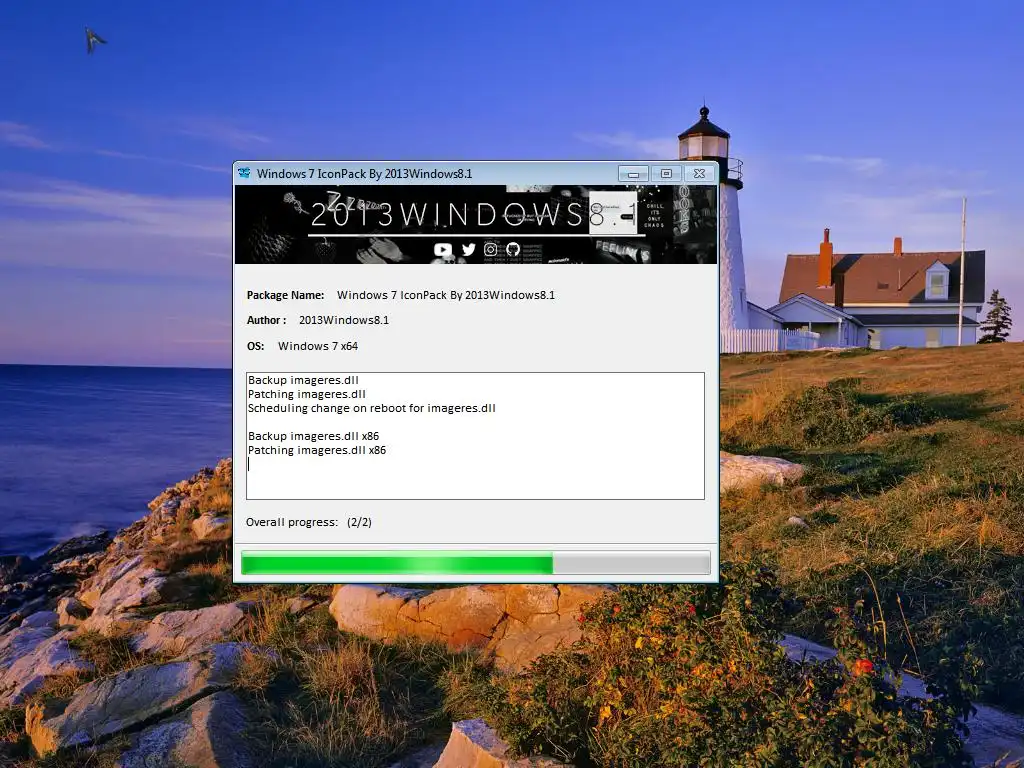Image resolution: width=1024 pixels, height=768 pixels.
Task: Click the window title text in title bar
Action: pyautogui.click(x=364, y=174)
